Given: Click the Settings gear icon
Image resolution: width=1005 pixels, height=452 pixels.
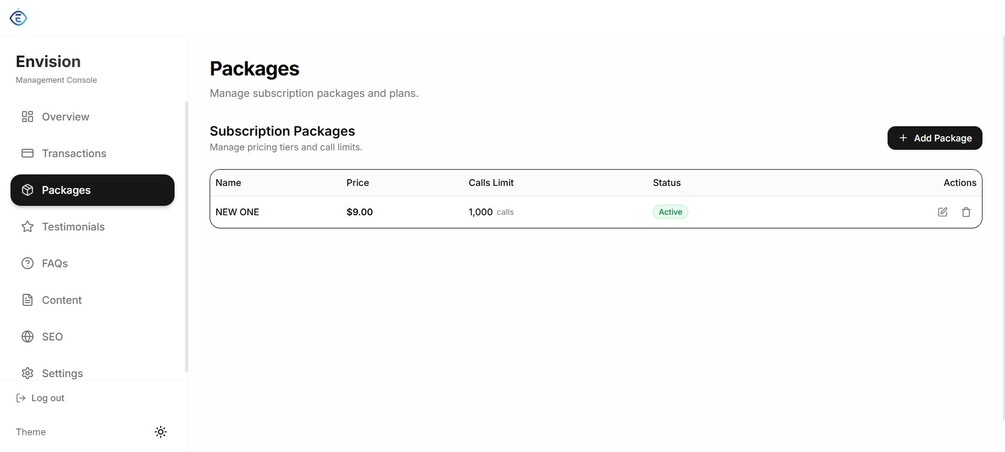Looking at the screenshot, I should (x=28, y=373).
